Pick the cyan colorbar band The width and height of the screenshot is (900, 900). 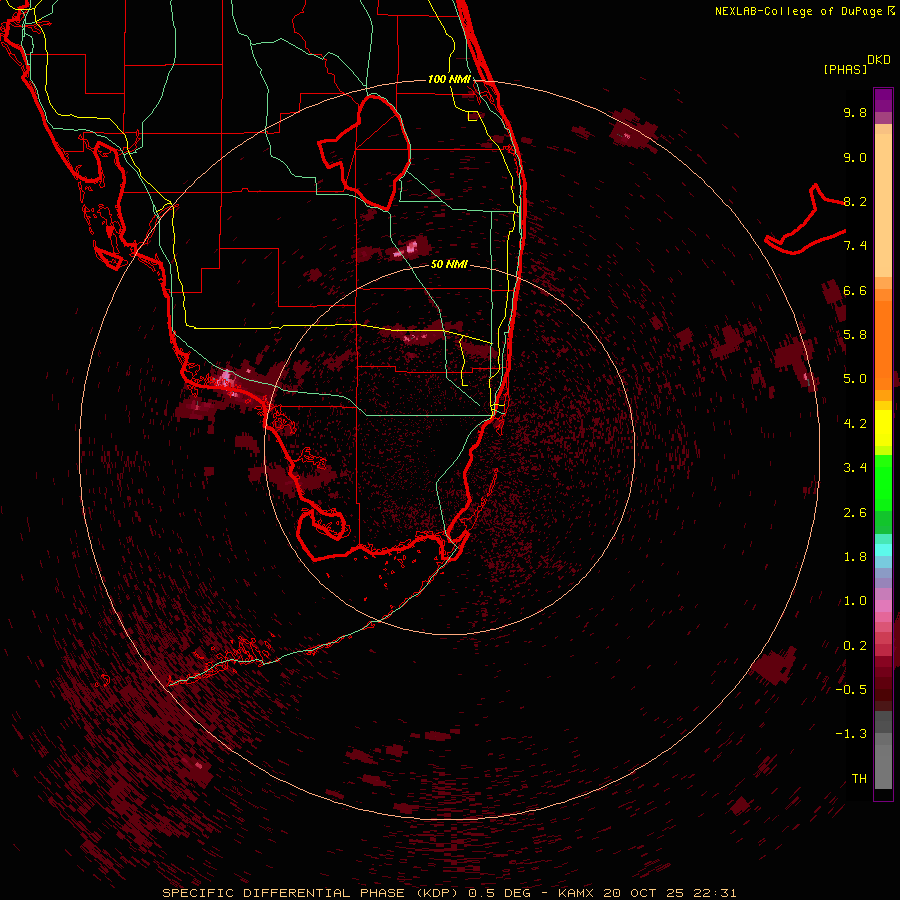click(x=883, y=550)
